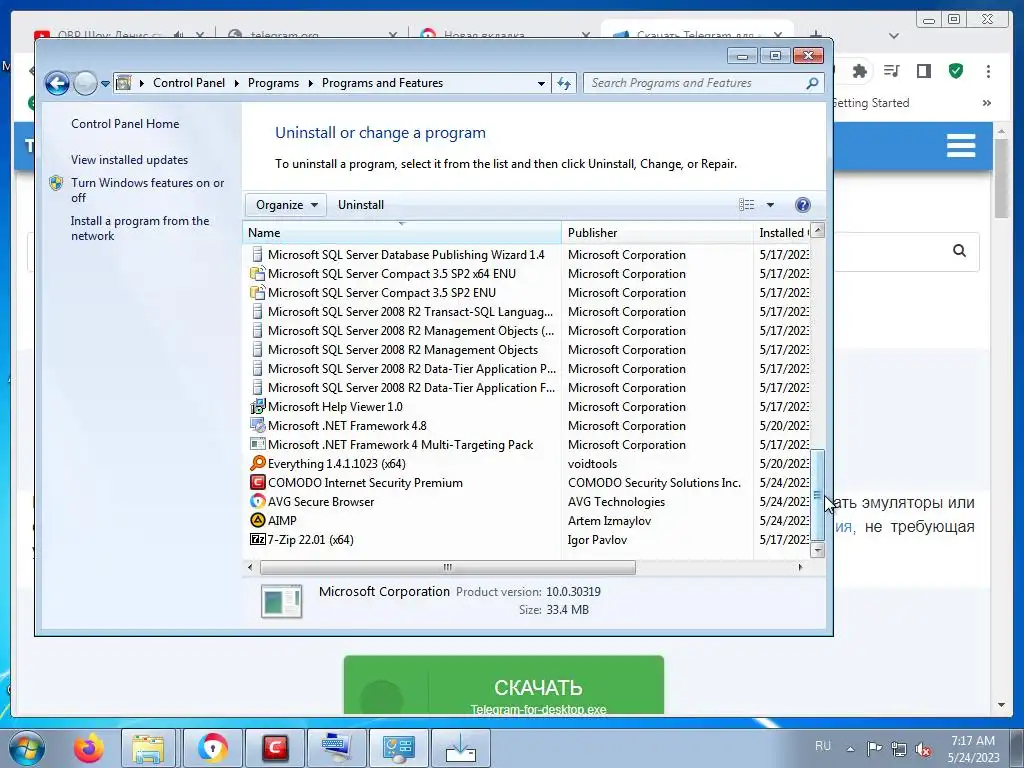
Task: Change the view with the views icon
Action: (746, 205)
